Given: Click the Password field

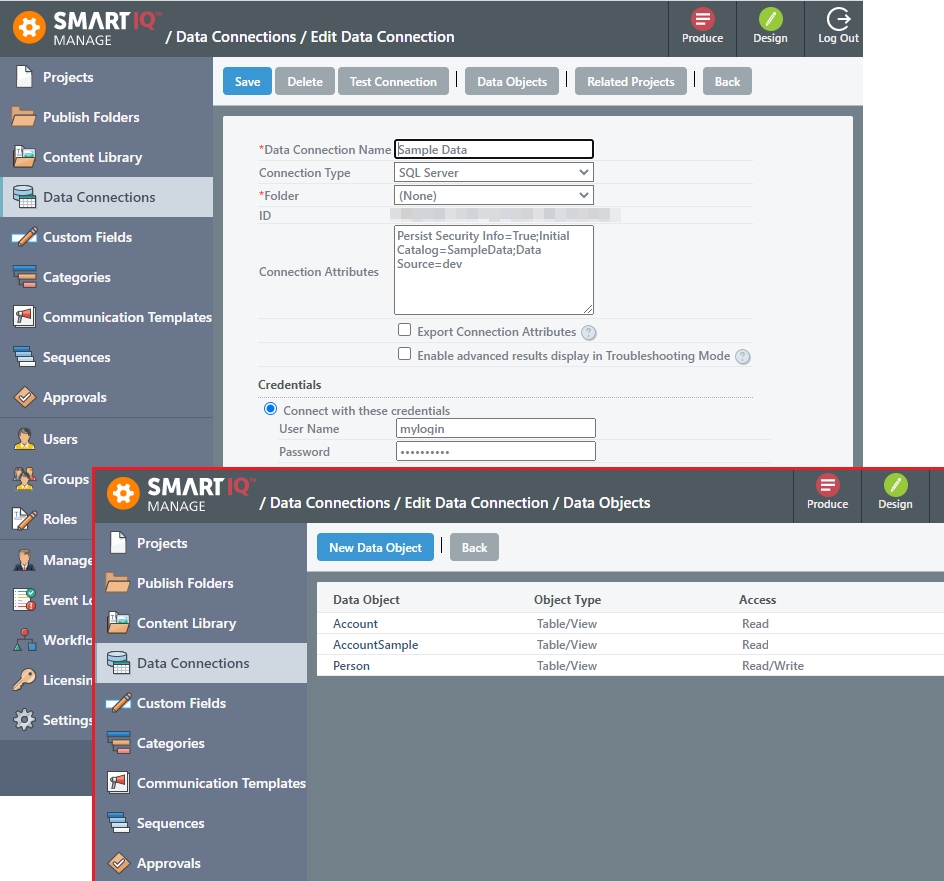Looking at the screenshot, I should 495,451.
